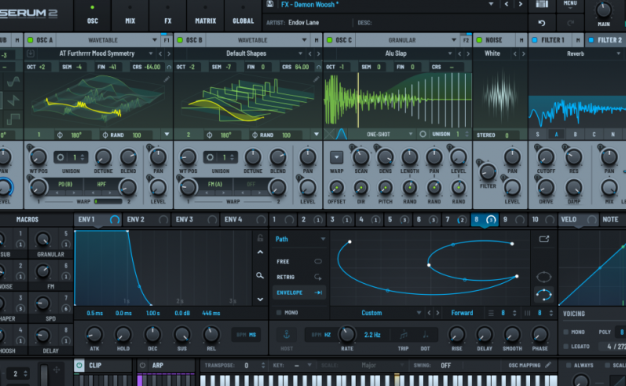The height and width of the screenshot is (386, 626).
Task: Open the Custom LFO shape dropdown
Action: pos(377,313)
